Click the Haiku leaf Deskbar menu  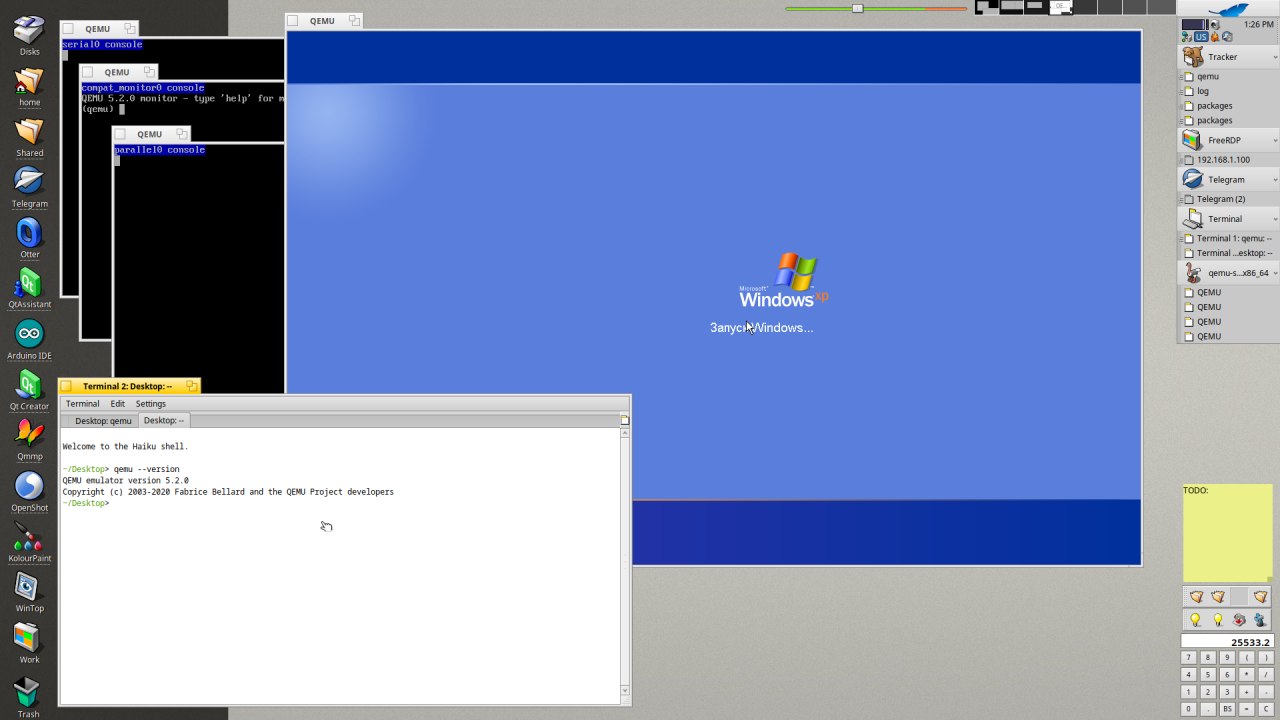click(1229, 8)
